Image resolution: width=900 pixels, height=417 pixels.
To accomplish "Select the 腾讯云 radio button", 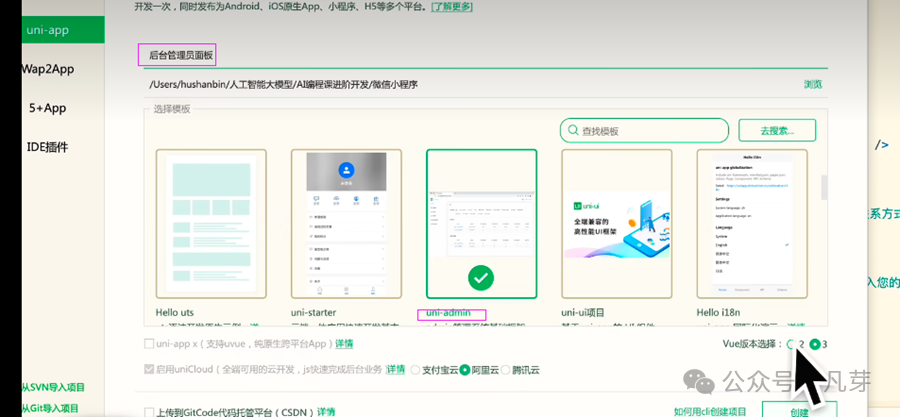I will click(x=506, y=370).
